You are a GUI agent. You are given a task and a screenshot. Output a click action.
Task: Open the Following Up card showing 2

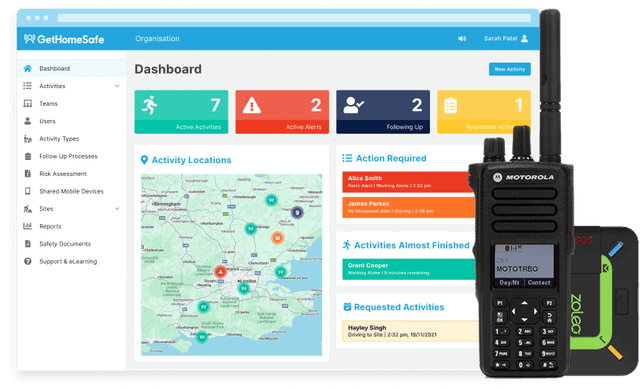click(383, 112)
